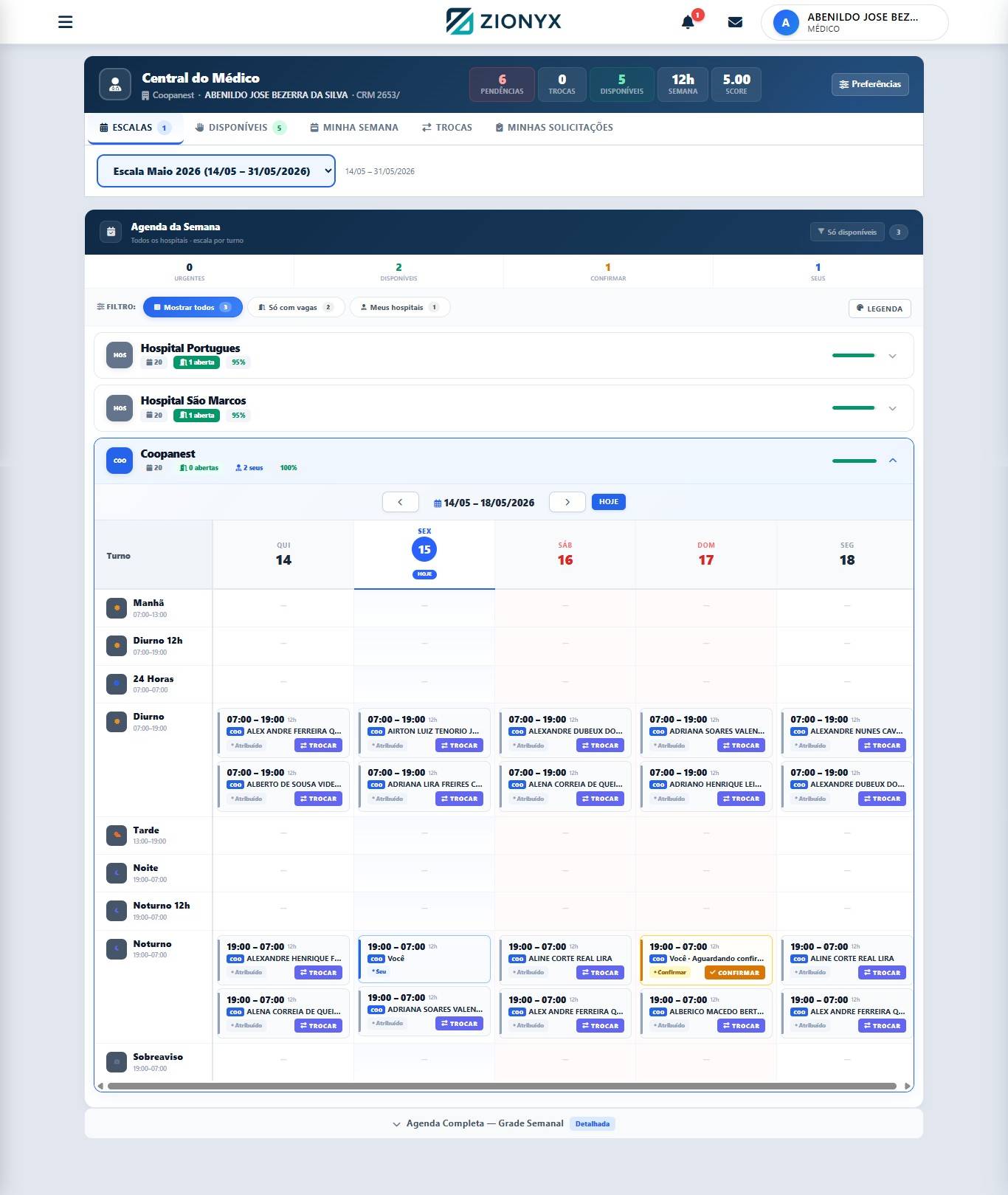1008x1195 pixels.
Task: Switch to the Trocas tab
Action: [x=447, y=128]
